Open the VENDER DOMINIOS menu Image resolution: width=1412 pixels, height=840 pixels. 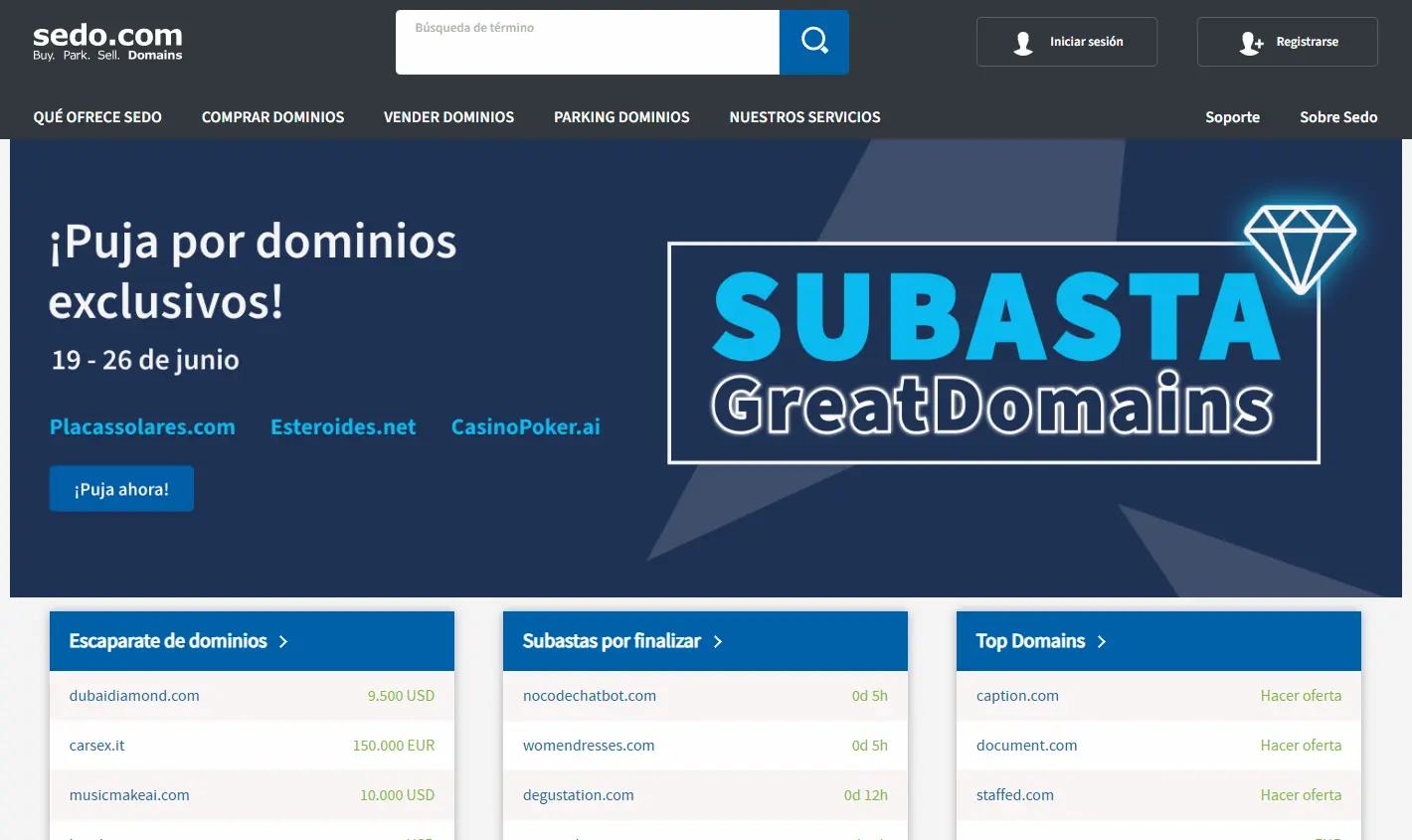point(448,117)
